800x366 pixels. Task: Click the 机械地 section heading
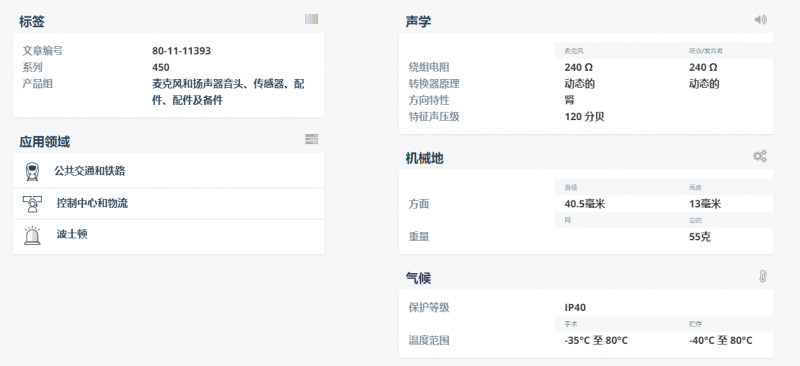click(x=424, y=158)
